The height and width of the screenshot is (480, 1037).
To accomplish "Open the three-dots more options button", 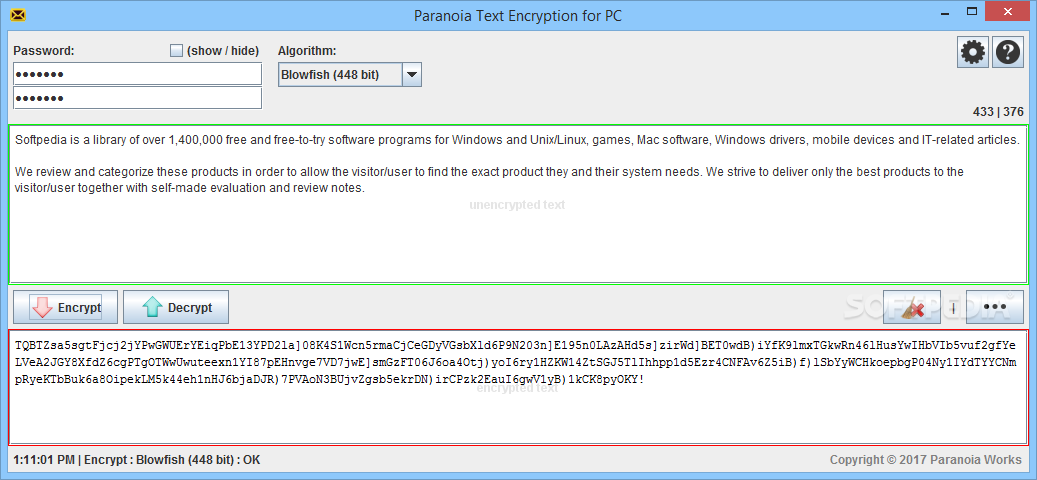I will click(995, 307).
